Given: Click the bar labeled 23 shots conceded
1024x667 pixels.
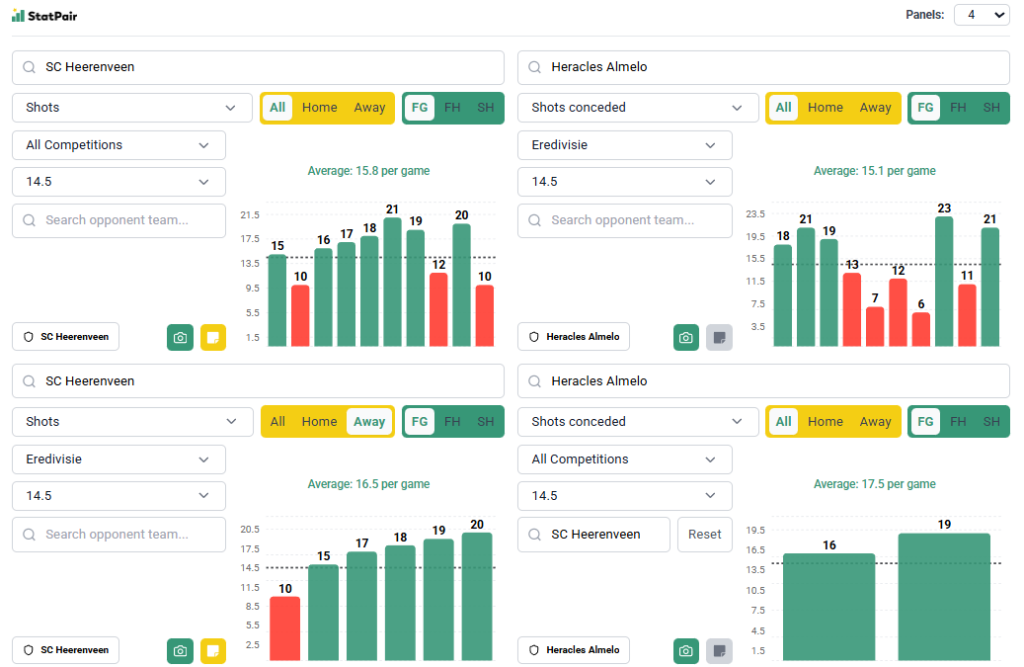Looking at the screenshot, I should click(944, 281).
